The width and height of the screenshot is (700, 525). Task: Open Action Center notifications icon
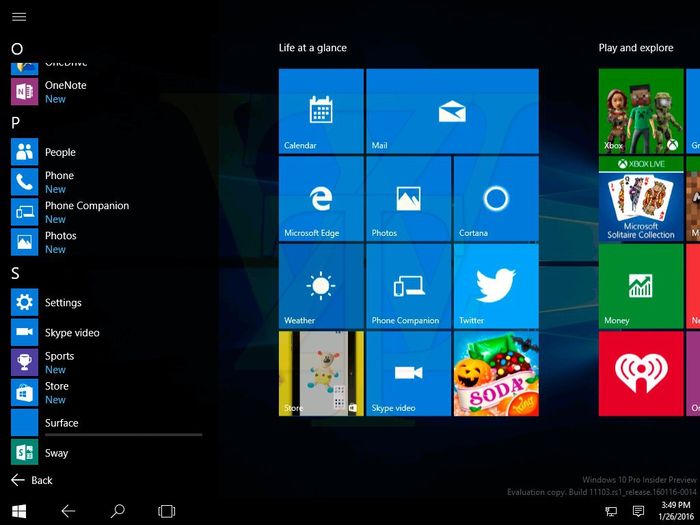pos(638,511)
